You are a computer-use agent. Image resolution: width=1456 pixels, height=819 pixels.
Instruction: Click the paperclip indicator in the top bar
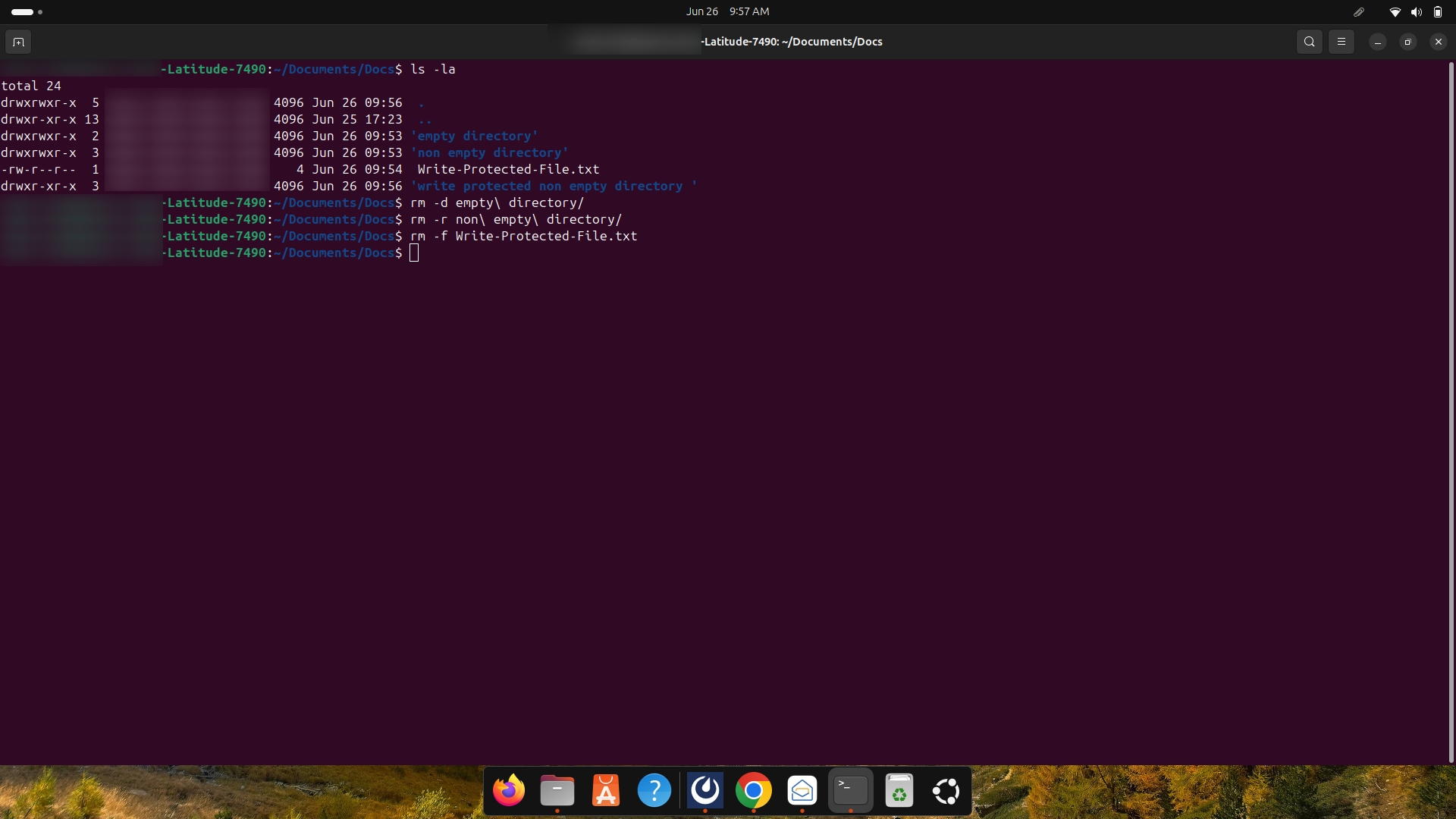(x=1359, y=12)
